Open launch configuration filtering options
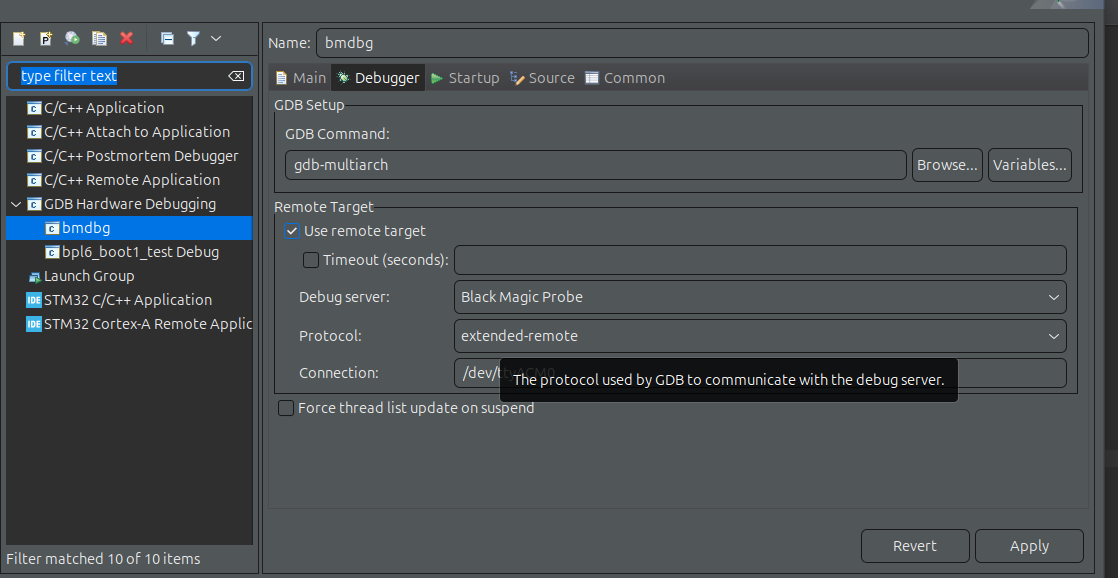1118x578 pixels. coord(193,38)
